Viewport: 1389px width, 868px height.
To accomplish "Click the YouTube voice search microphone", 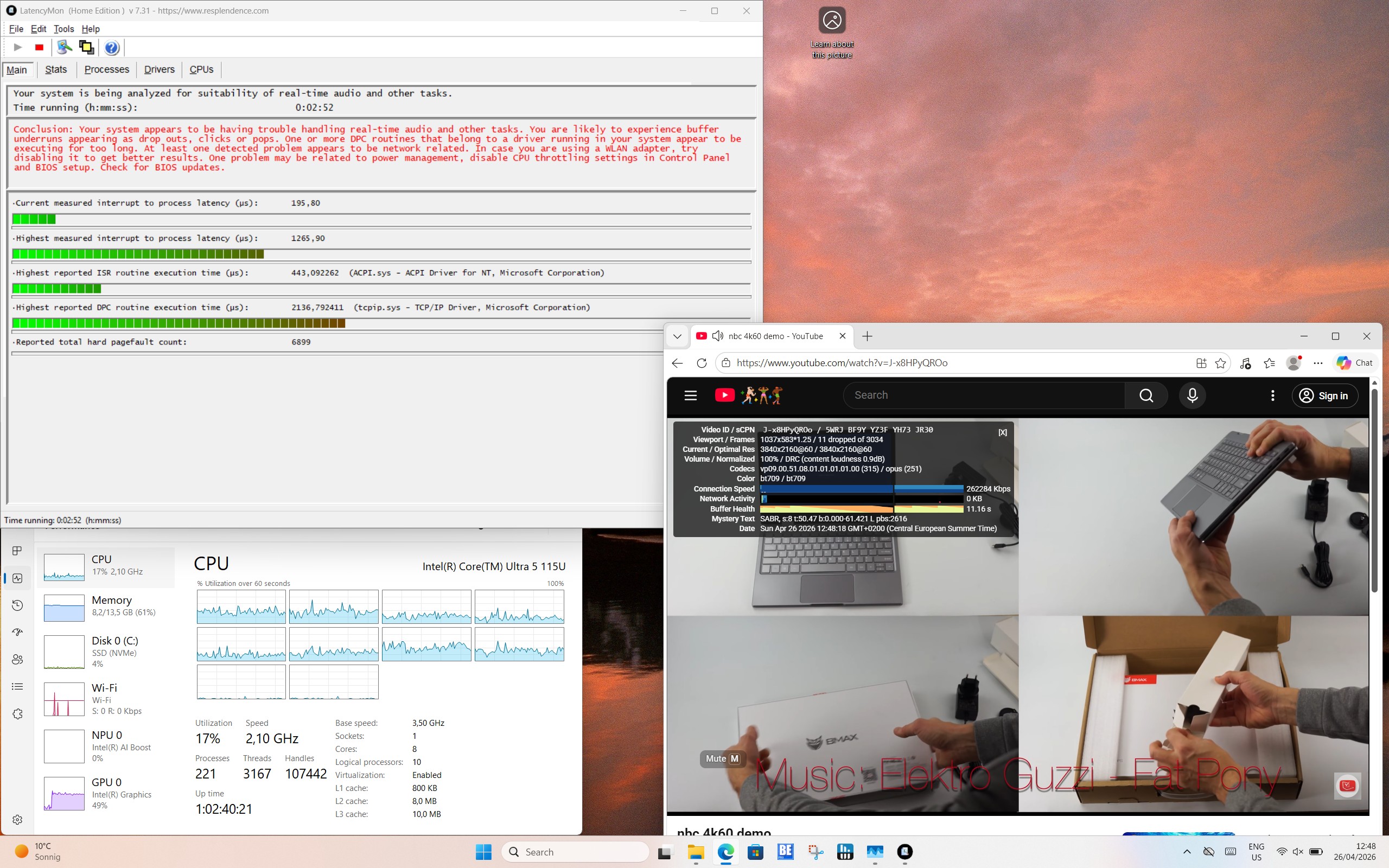I will click(x=1192, y=395).
